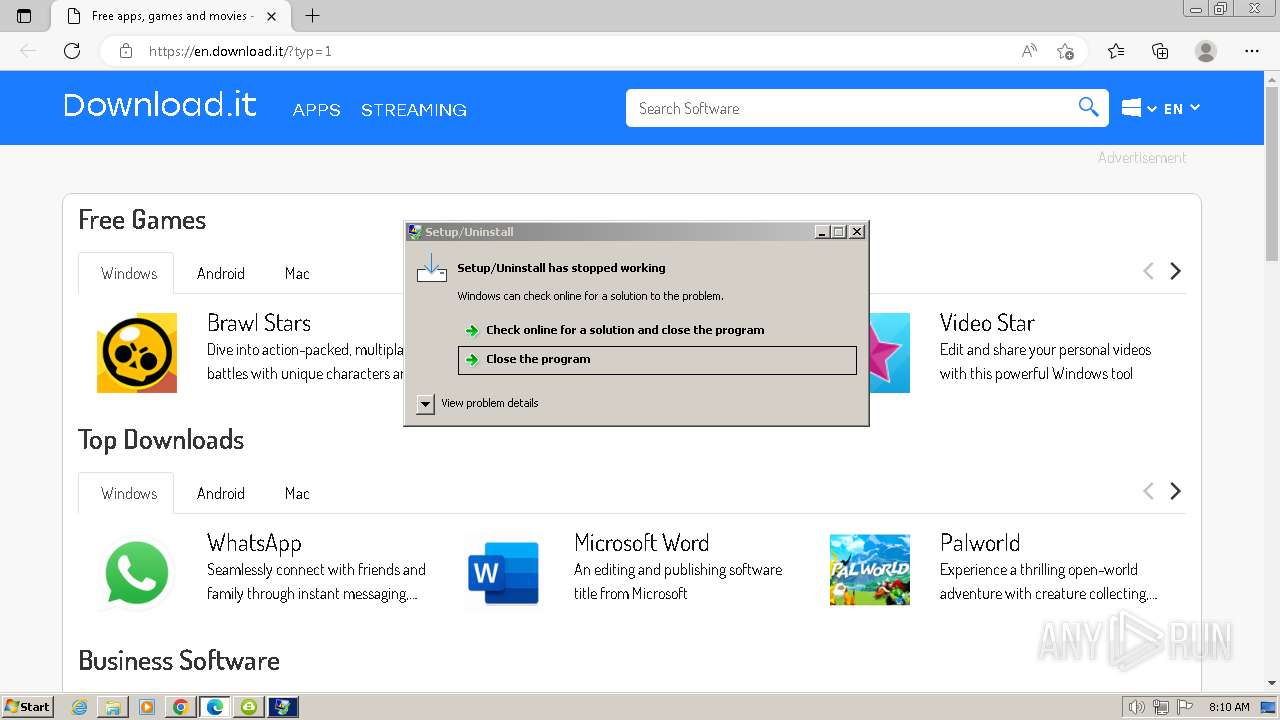Go to next Top Downloads with right arrow
The width and height of the screenshot is (1280, 720).
(1176, 491)
